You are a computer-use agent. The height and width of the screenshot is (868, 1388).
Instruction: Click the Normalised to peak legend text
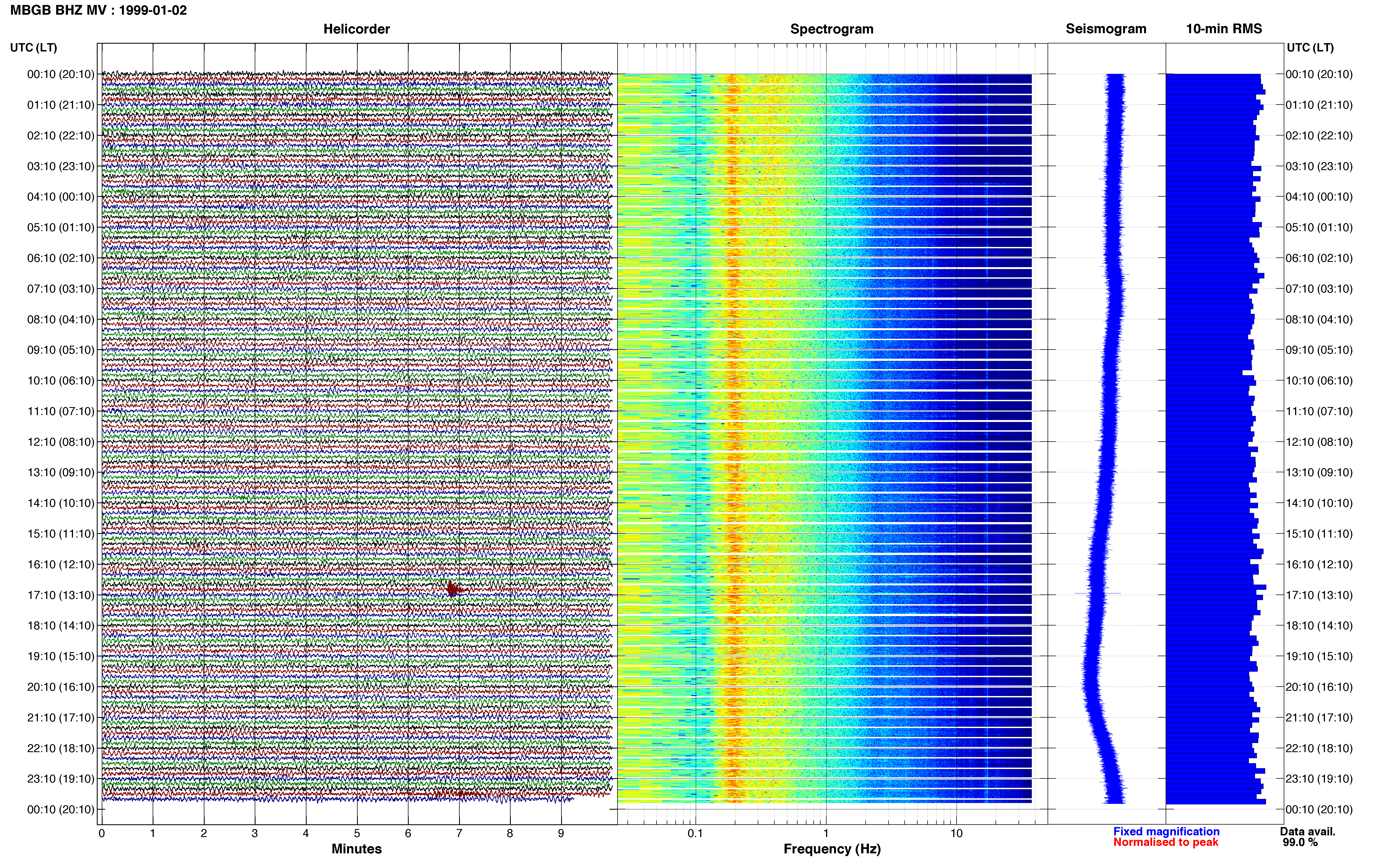tap(1165, 842)
